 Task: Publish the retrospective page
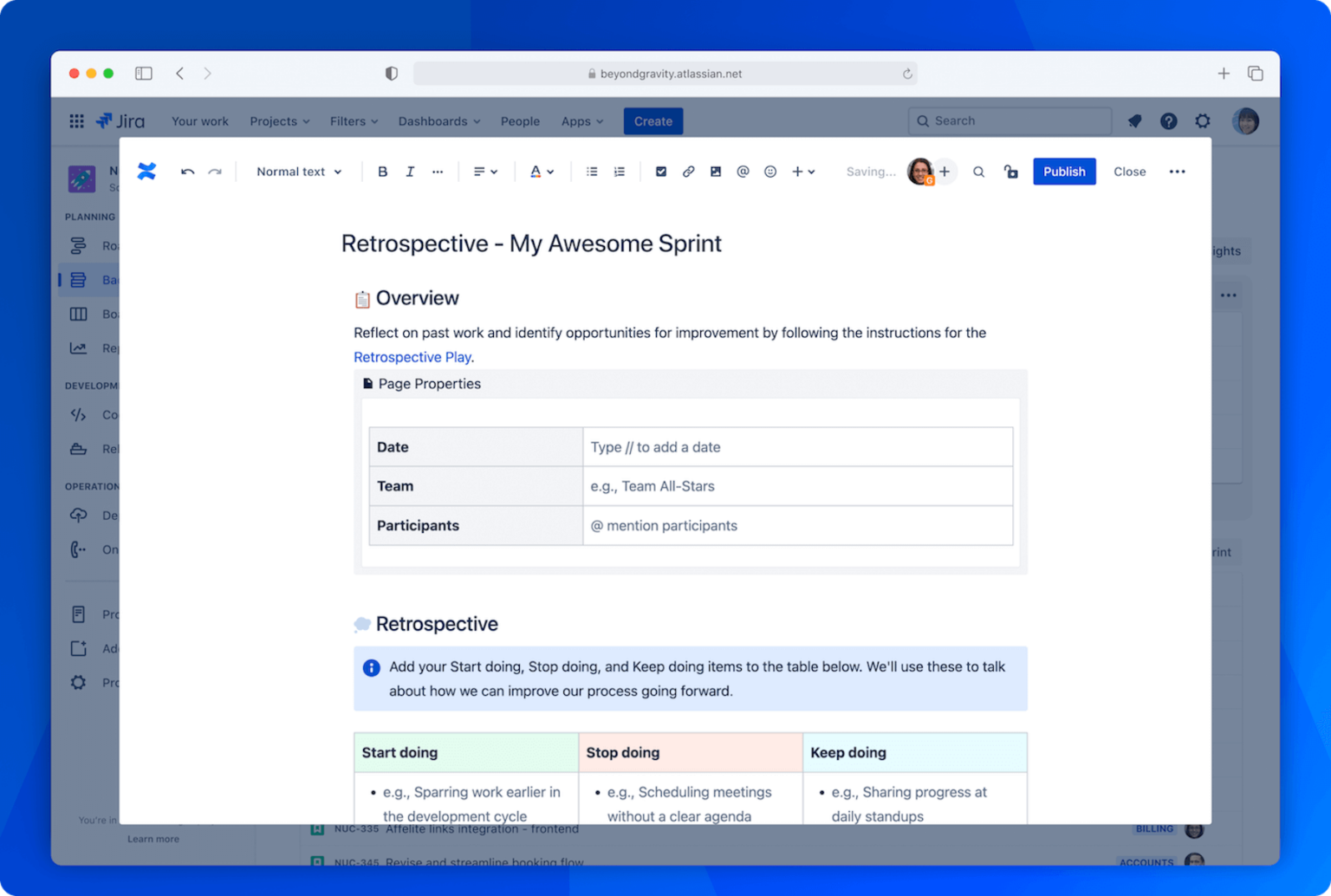[x=1064, y=171]
